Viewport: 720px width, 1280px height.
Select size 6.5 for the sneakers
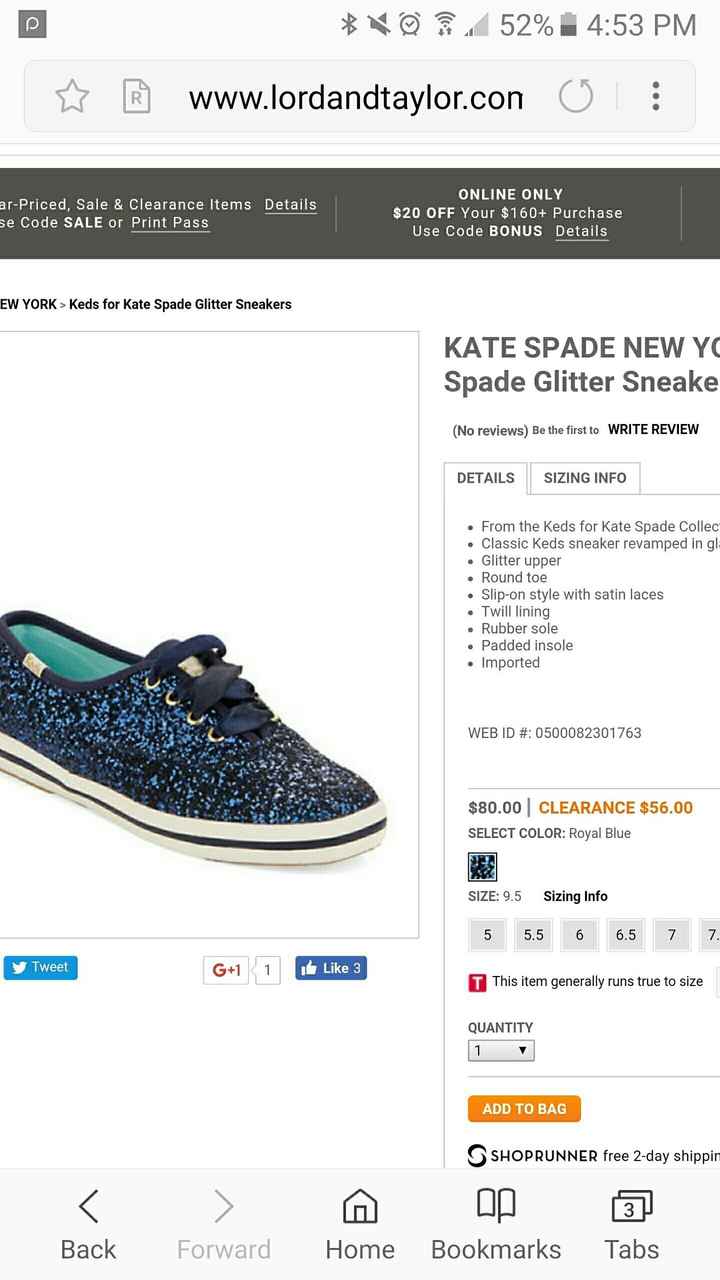625,934
